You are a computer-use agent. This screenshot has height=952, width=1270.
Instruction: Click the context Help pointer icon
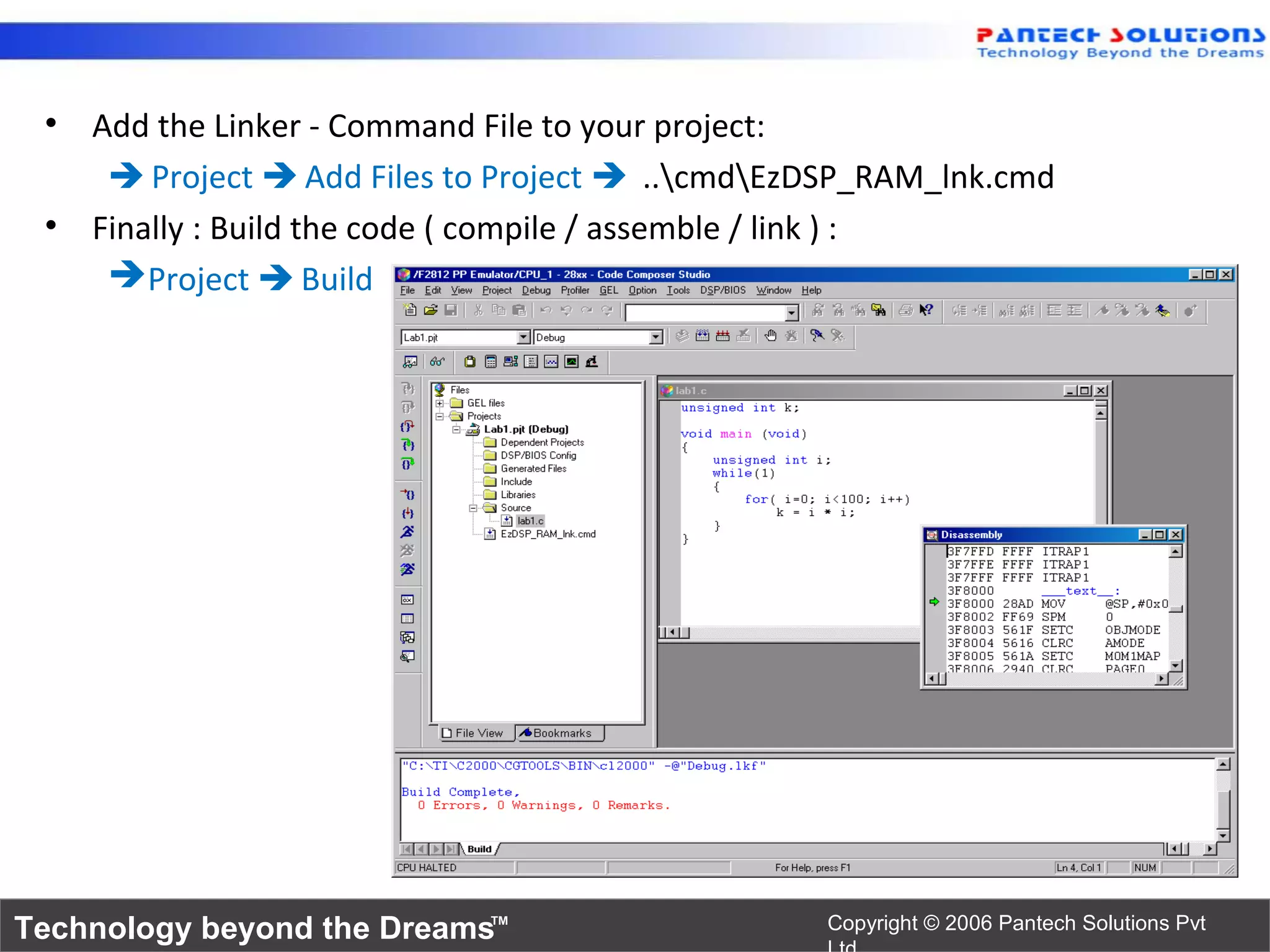pyautogui.click(x=926, y=310)
